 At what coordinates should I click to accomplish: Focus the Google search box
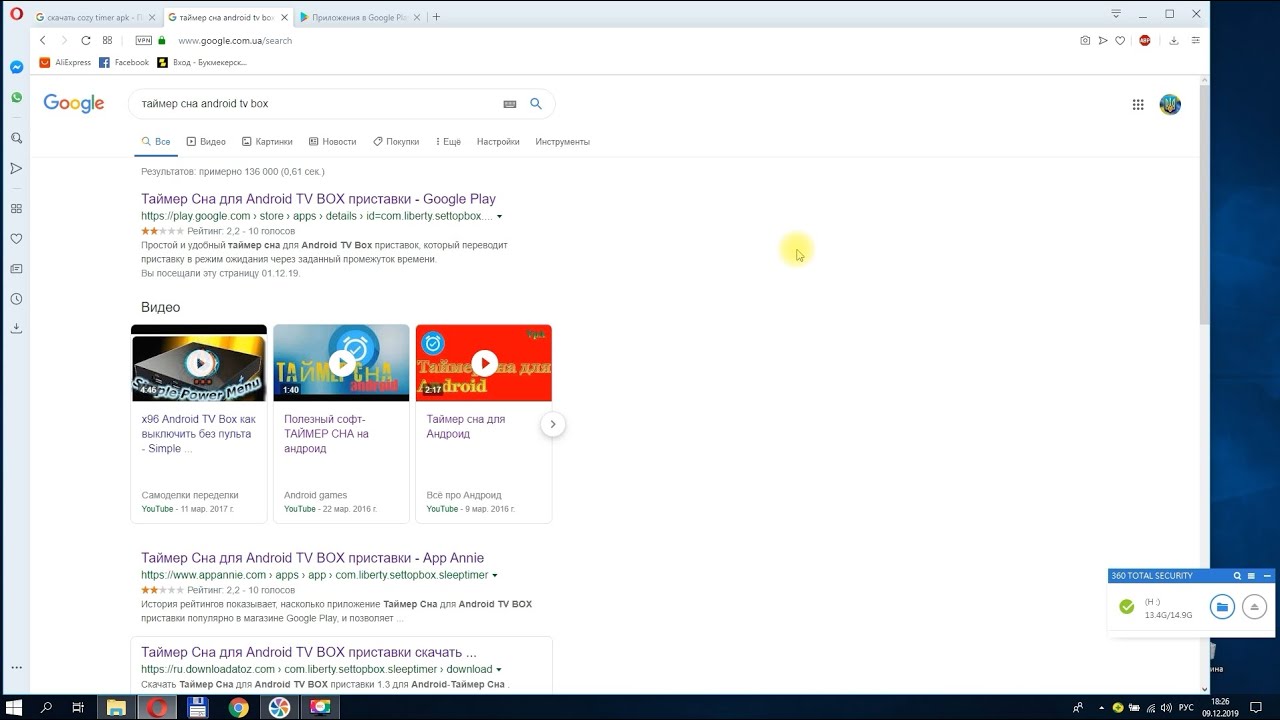coord(318,104)
